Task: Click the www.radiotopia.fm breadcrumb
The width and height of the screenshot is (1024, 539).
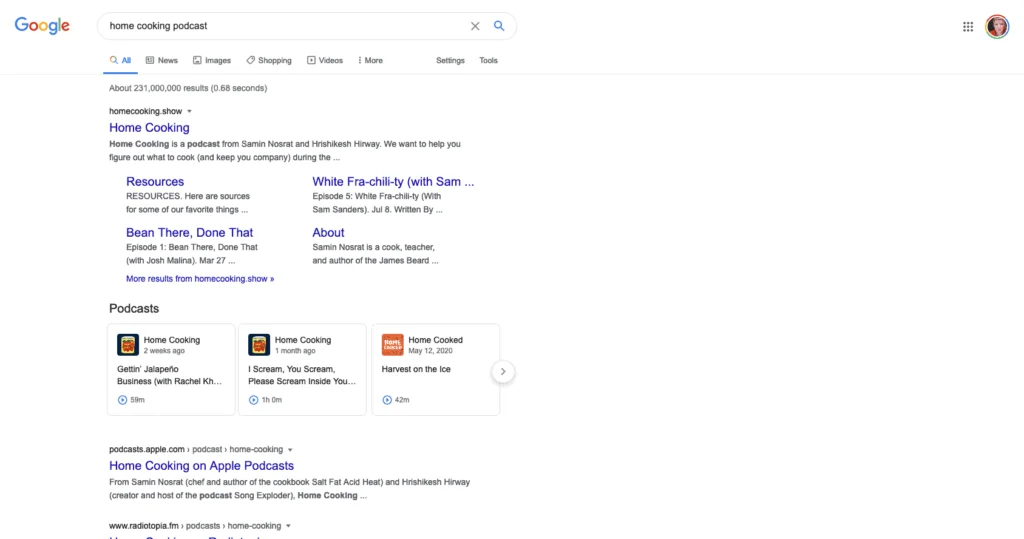Action: (x=195, y=526)
